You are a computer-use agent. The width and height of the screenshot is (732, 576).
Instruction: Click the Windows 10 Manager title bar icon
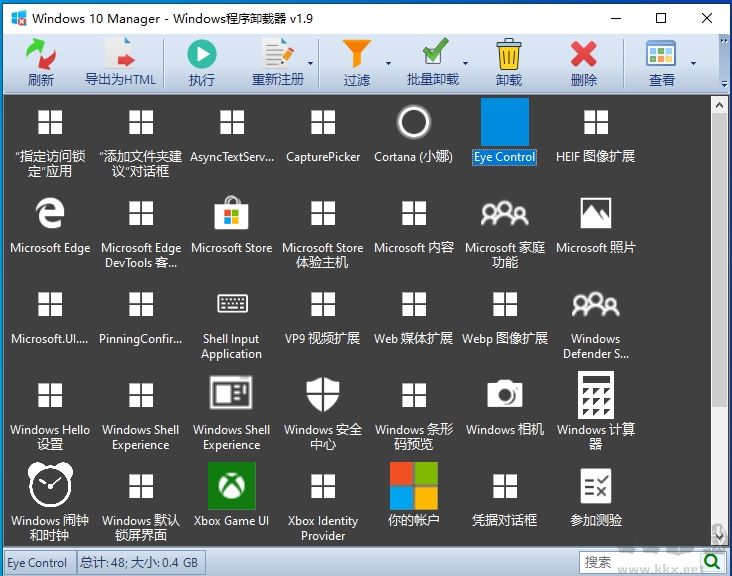pyautogui.click(x=19, y=18)
